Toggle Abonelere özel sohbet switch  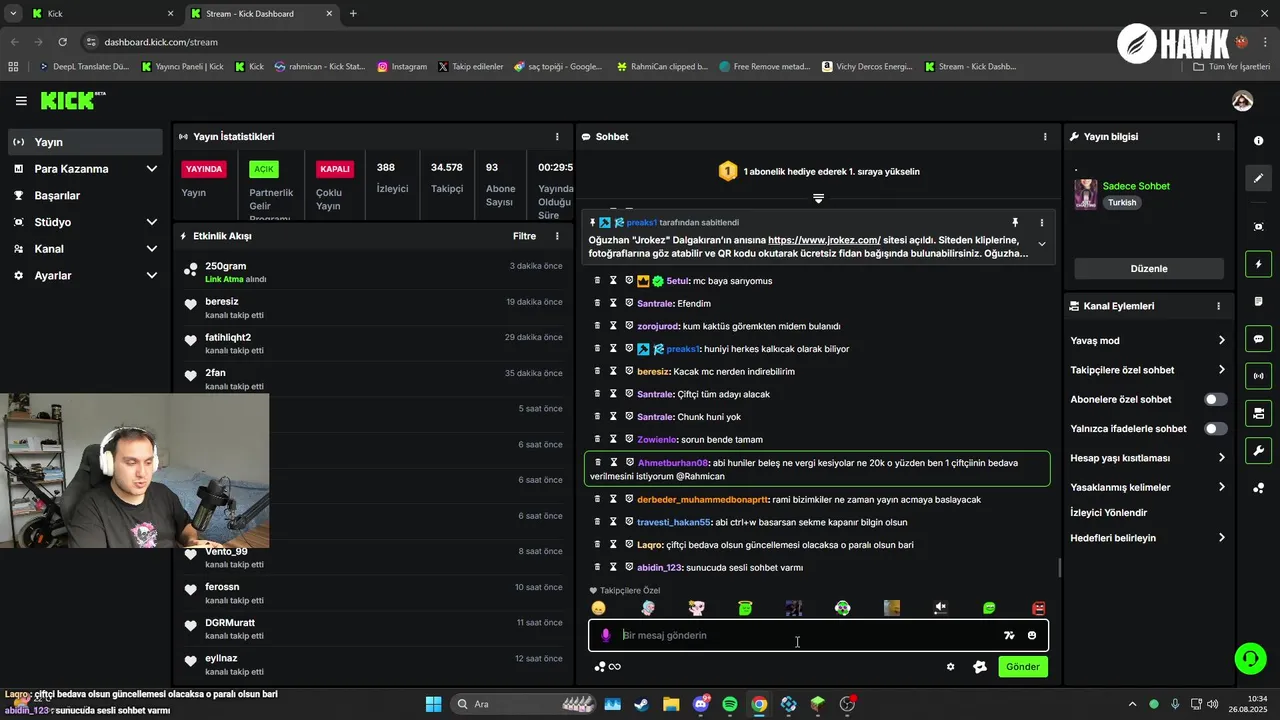pos(1215,399)
